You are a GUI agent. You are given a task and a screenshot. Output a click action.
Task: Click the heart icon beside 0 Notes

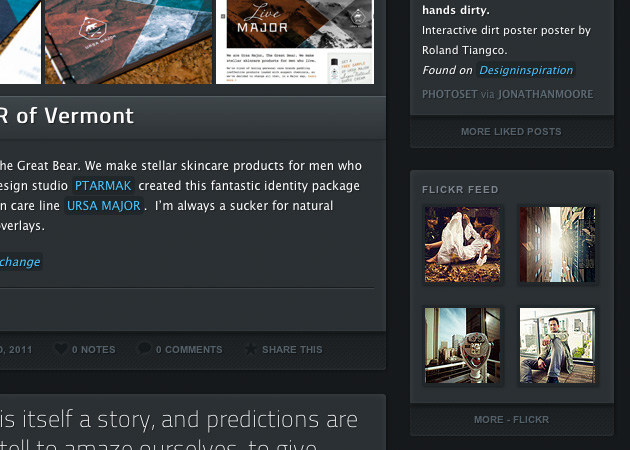pos(61,349)
